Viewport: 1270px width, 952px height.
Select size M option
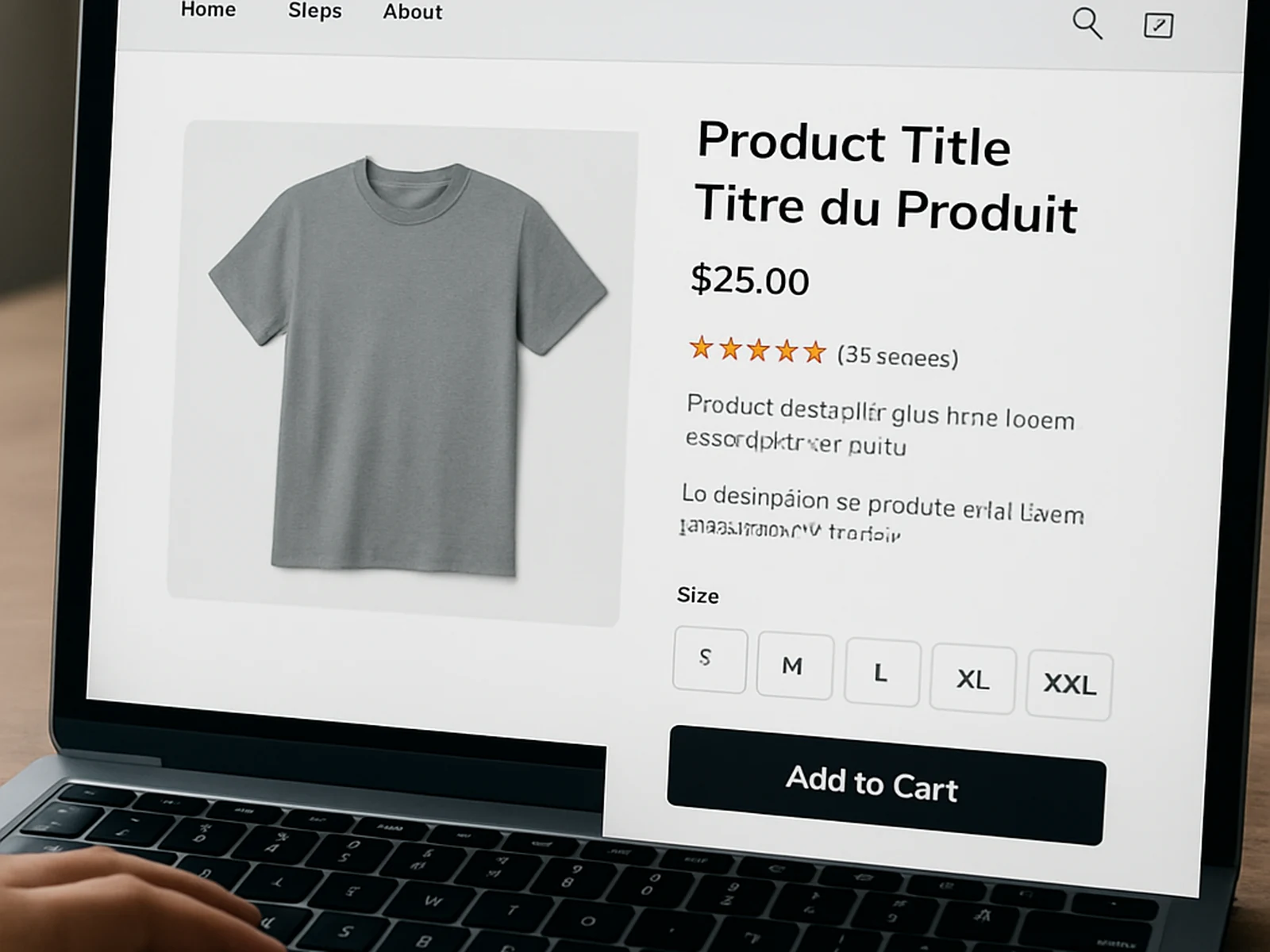[795, 666]
